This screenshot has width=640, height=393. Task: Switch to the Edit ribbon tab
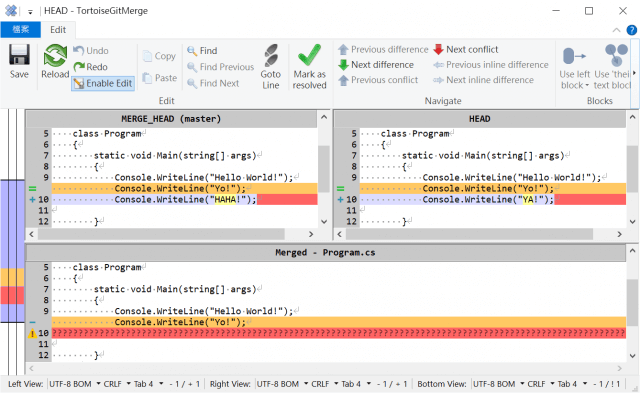pyautogui.click(x=58, y=30)
